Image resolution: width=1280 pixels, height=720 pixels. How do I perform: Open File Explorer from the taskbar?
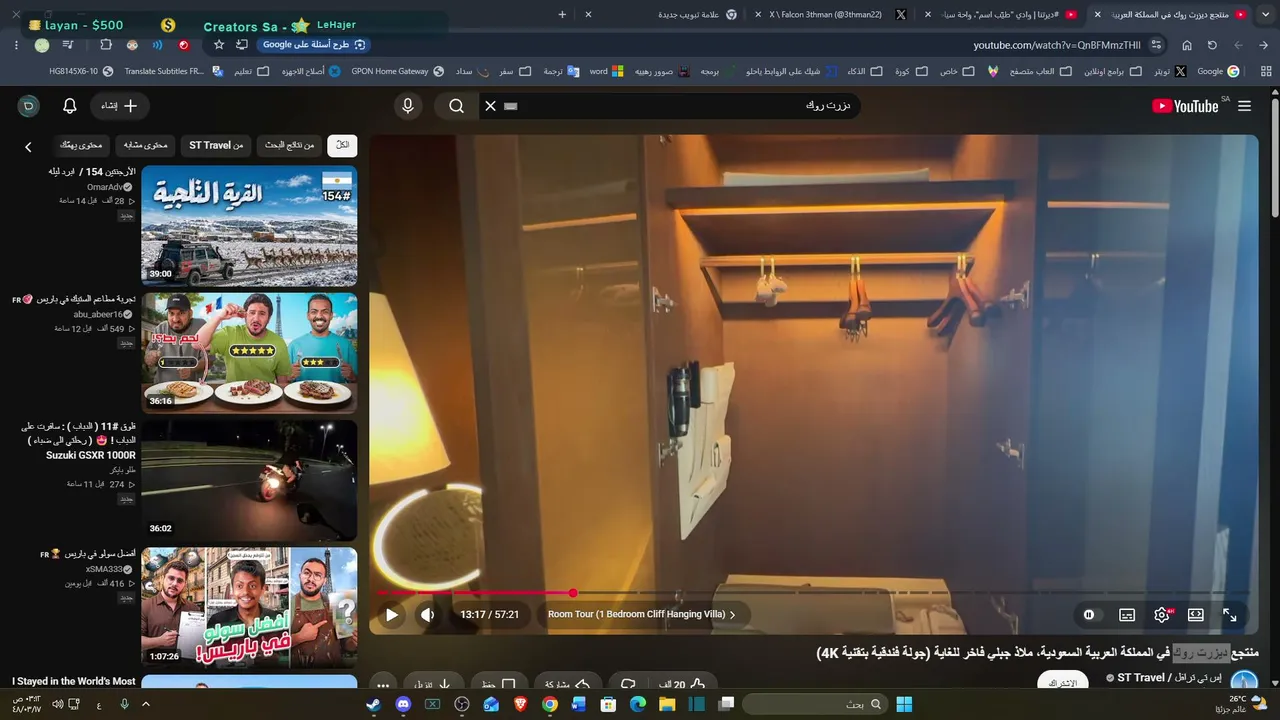coord(667,704)
